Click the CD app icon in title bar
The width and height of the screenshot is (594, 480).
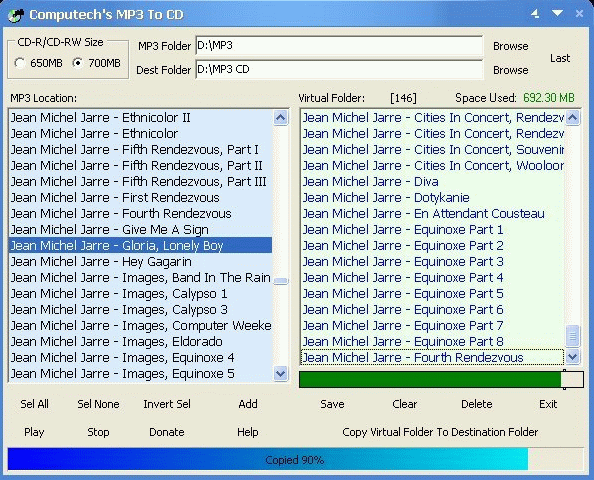pos(16,15)
